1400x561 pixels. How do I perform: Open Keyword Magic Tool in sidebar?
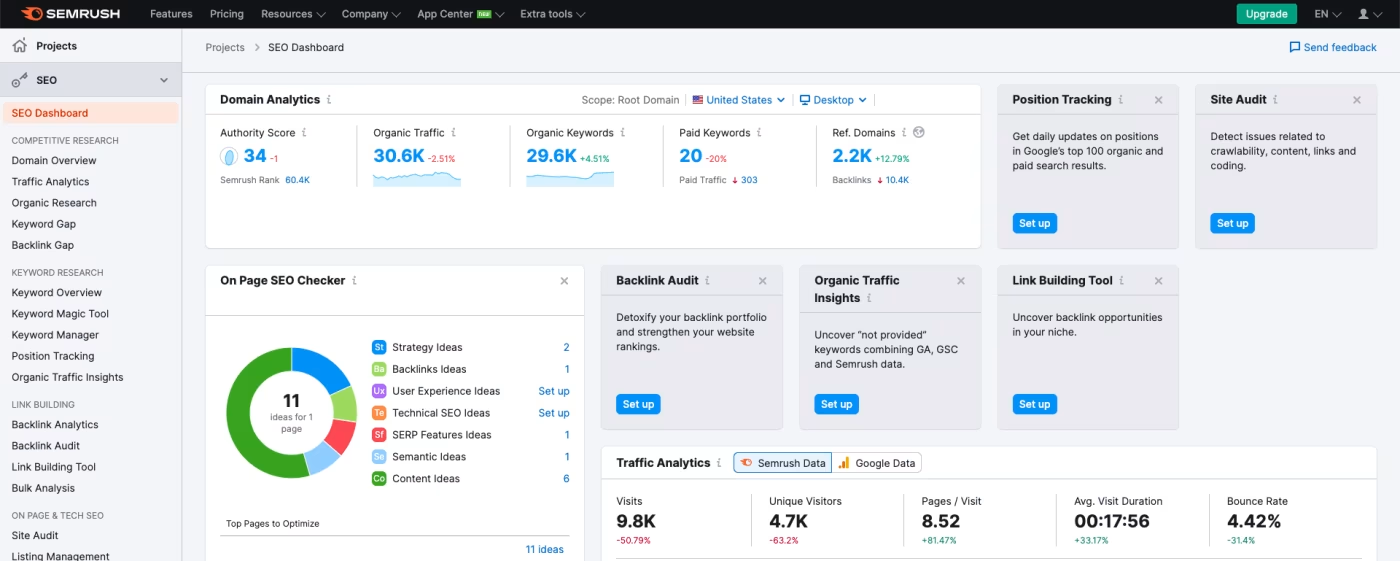[x=60, y=314]
